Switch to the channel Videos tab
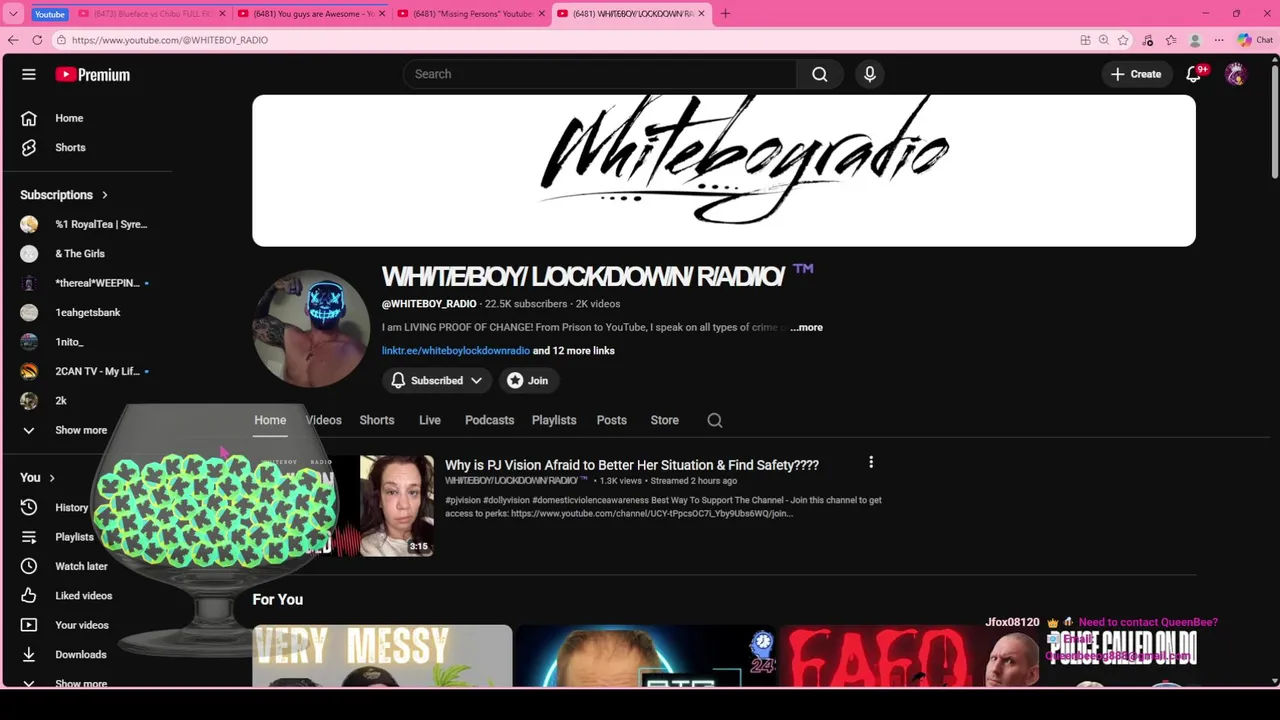Screen dimensions: 1280x720 point(324,420)
